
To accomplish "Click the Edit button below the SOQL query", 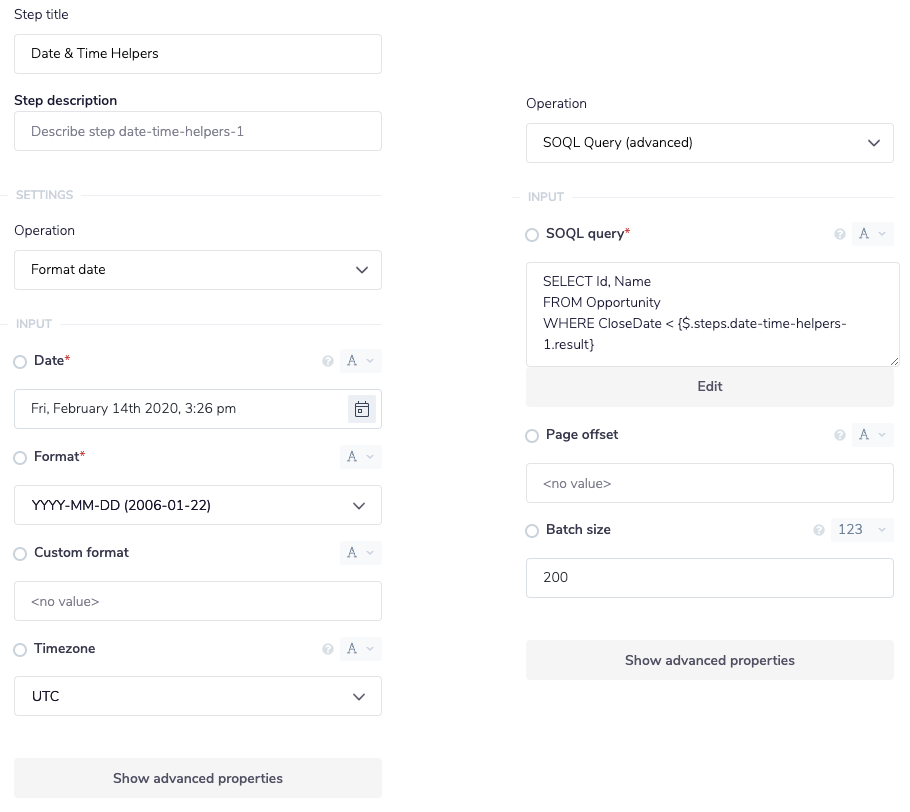I will [x=710, y=386].
